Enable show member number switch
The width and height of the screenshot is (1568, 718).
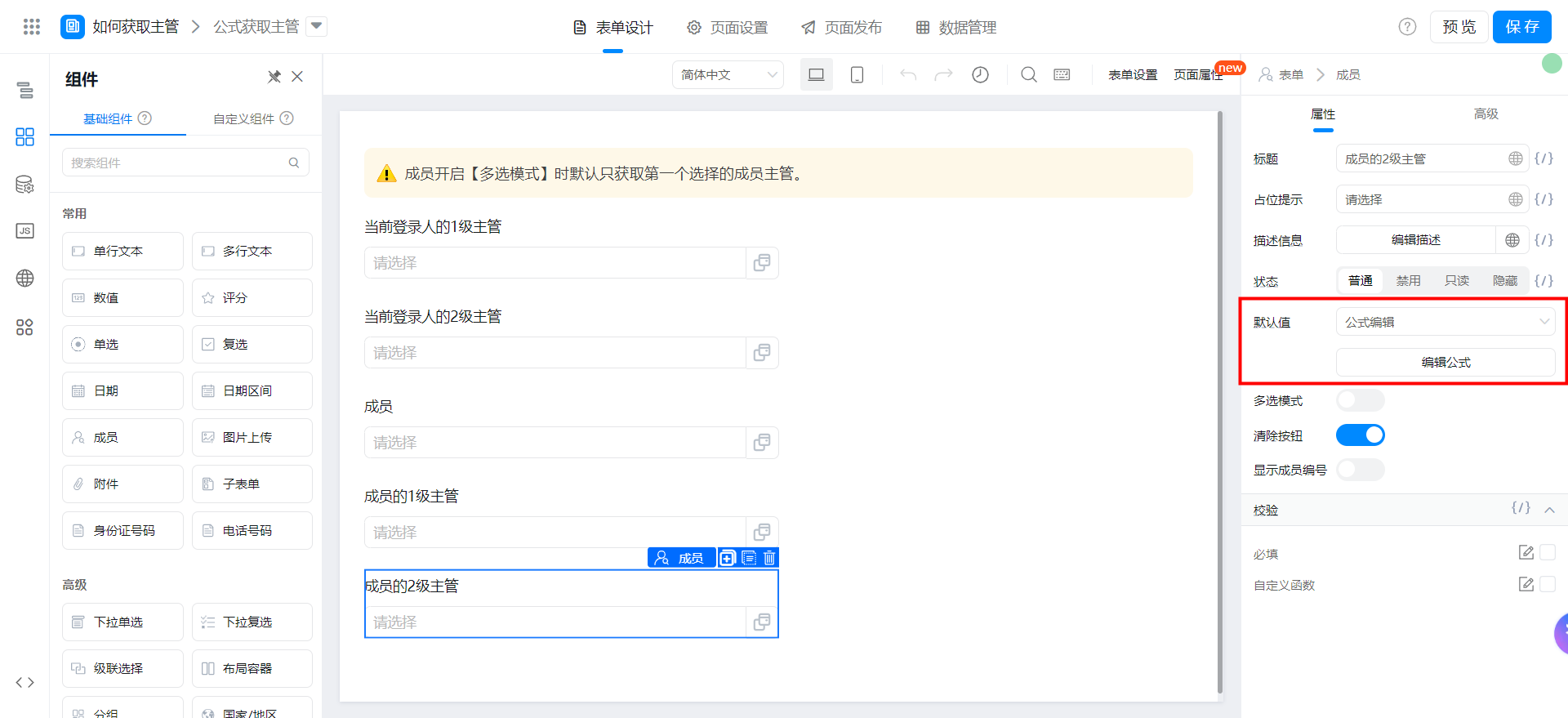tap(1361, 470)
